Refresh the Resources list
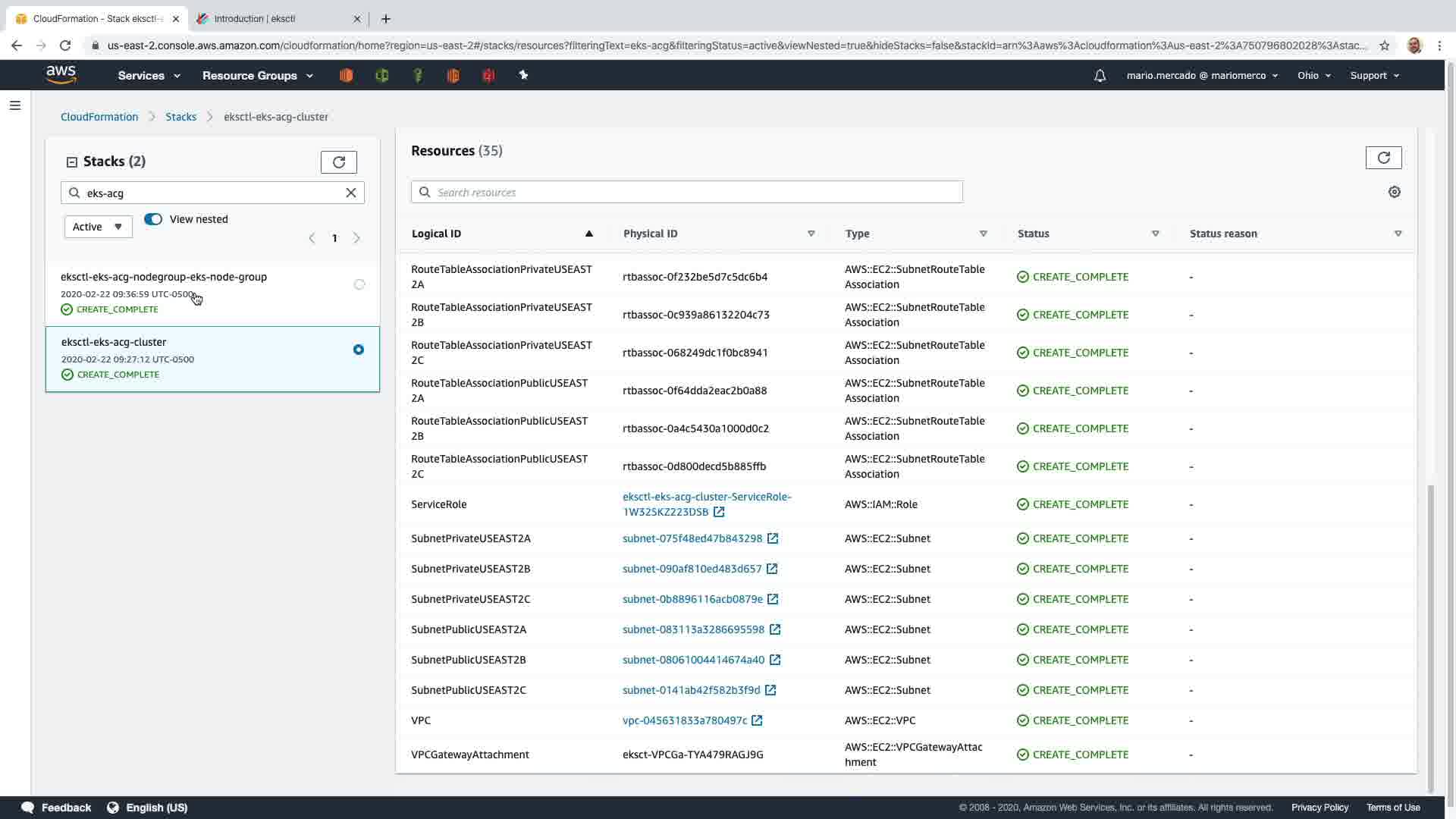The image size is (1456, 819). pyautogui.click(x=1383, y=158)
